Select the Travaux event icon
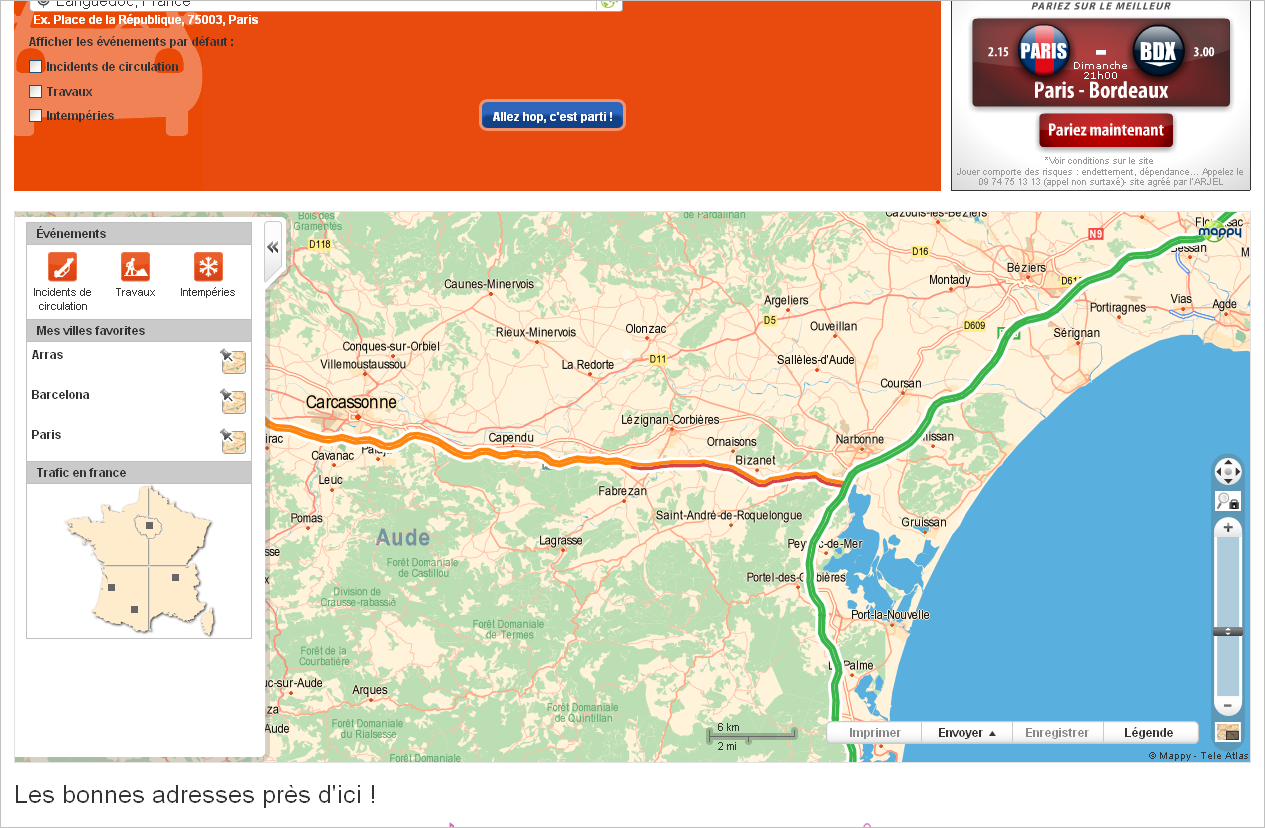The image size is (1265, 828). pyautogui.click(x=135, y=267)
